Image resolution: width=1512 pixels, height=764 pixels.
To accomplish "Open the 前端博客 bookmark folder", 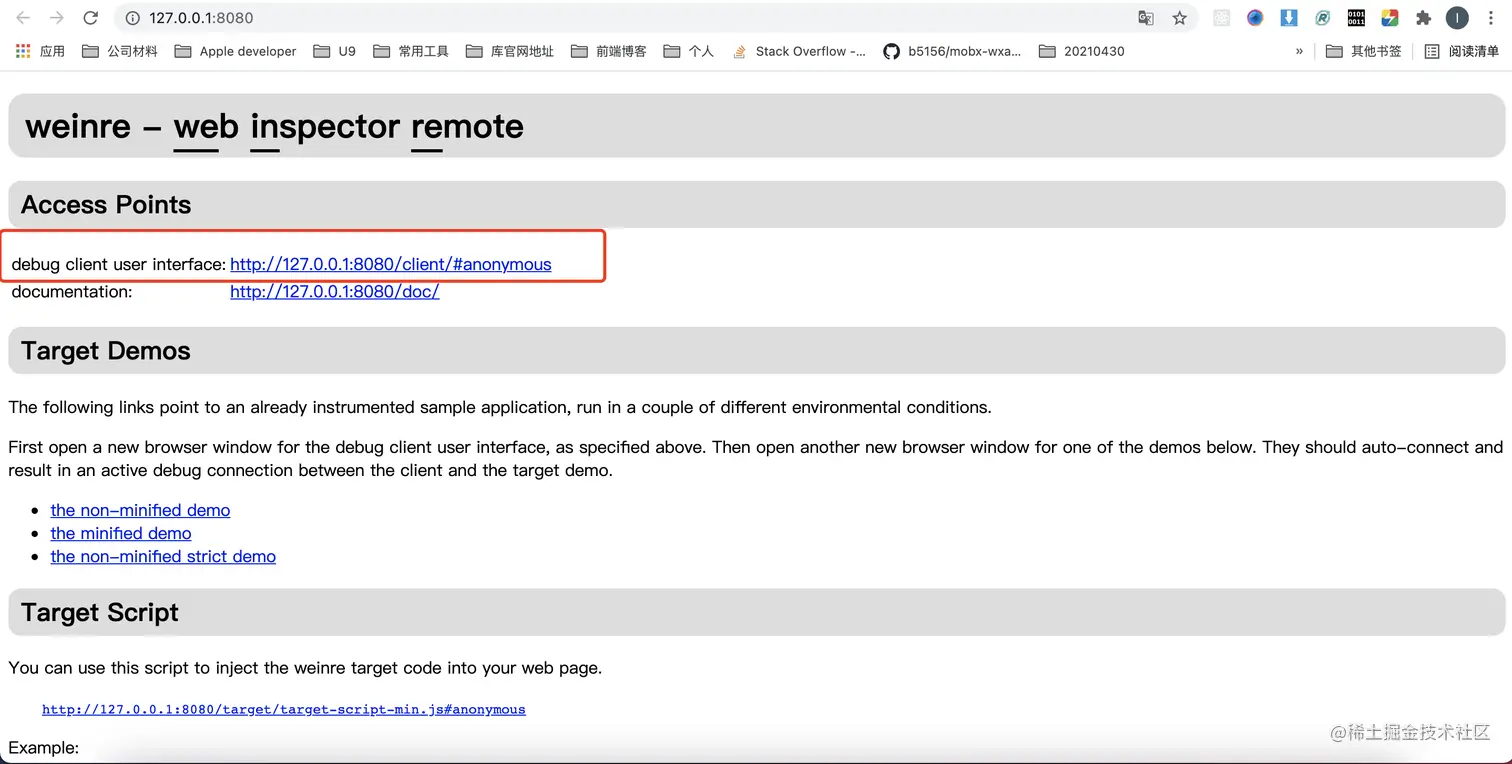I will pos(609,51).
